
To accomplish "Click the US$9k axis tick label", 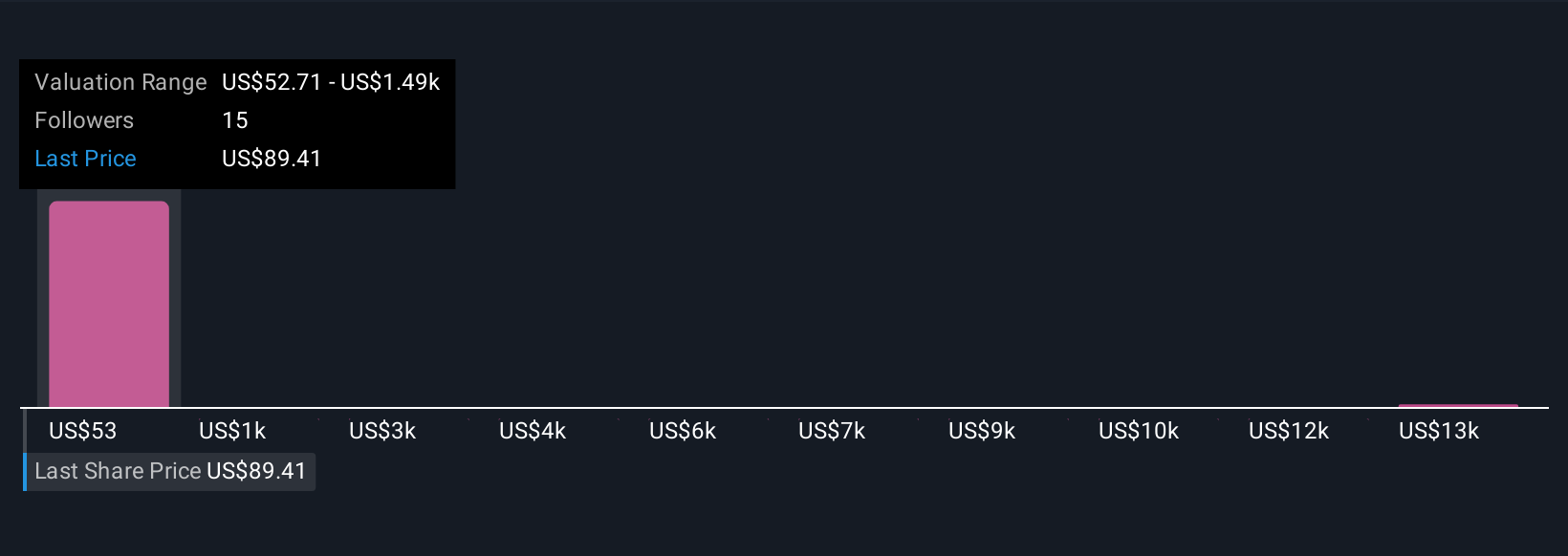I will 982,431.
